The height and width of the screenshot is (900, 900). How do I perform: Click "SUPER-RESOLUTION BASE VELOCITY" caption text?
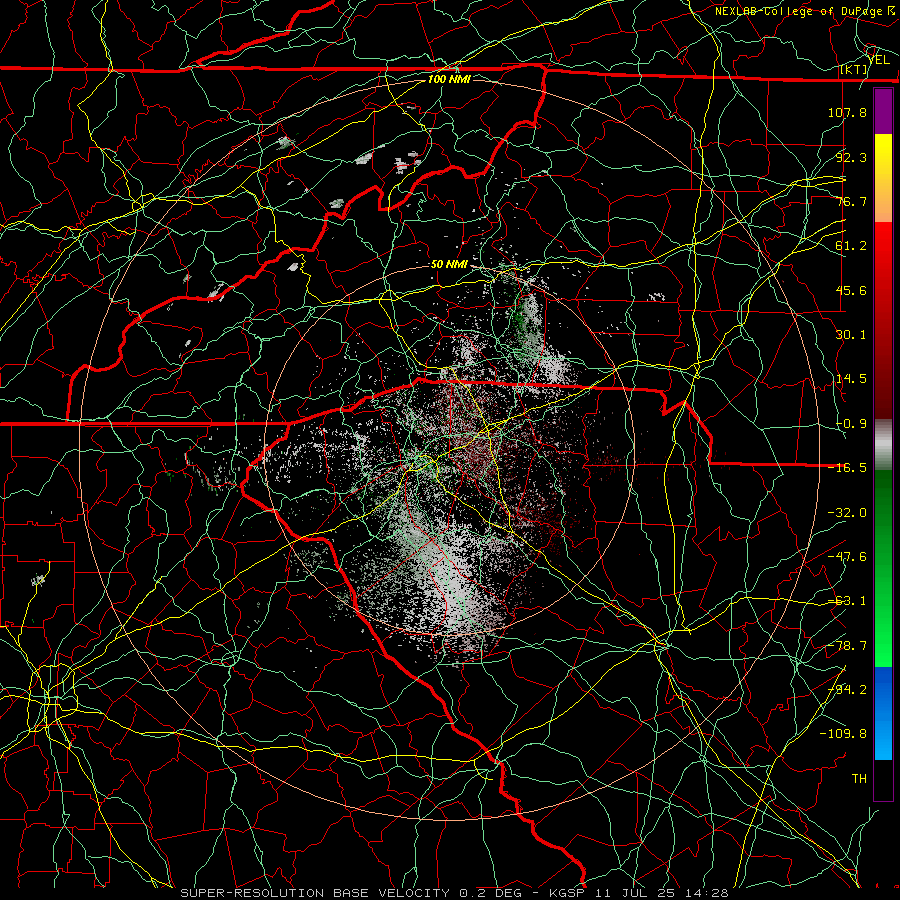click(315, 893)
